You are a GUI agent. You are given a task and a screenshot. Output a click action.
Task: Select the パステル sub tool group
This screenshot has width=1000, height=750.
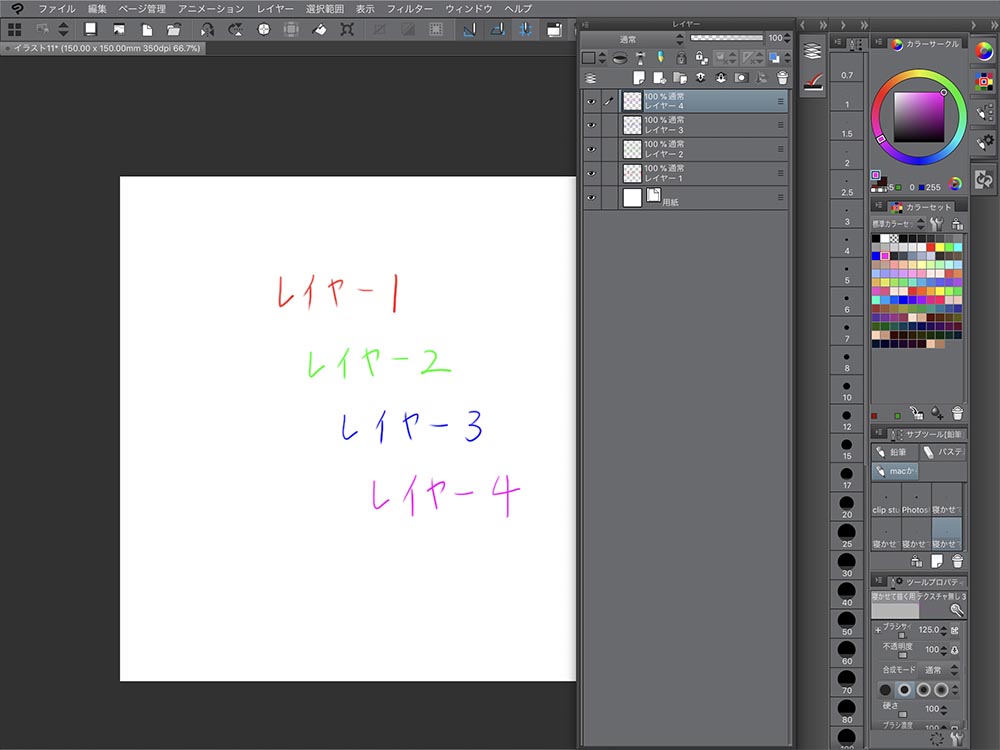942,452
